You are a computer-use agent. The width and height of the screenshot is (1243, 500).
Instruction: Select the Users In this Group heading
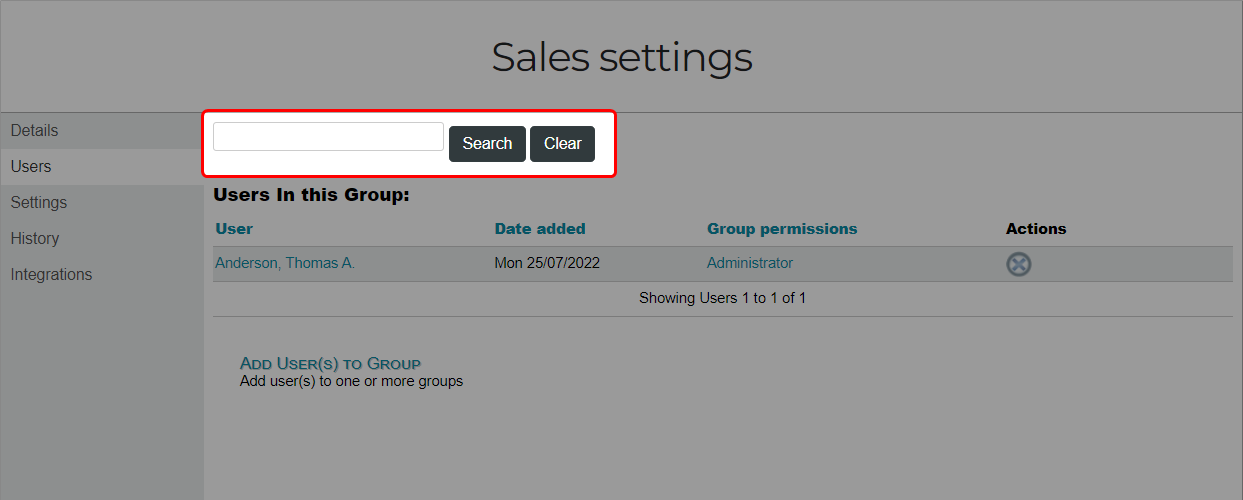tap(312, 195)
